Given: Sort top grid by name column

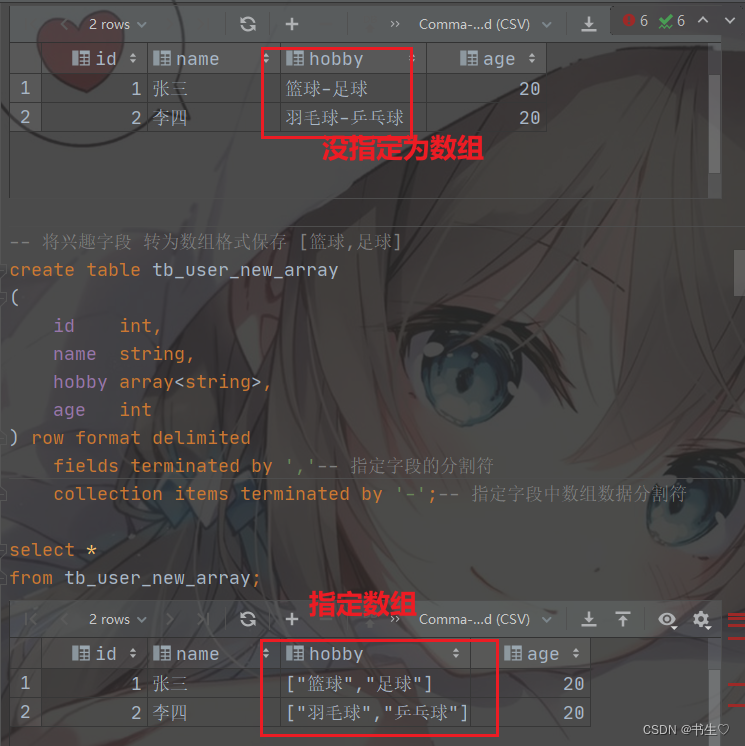Looking at the screenshot, I should tap(266, 58).
